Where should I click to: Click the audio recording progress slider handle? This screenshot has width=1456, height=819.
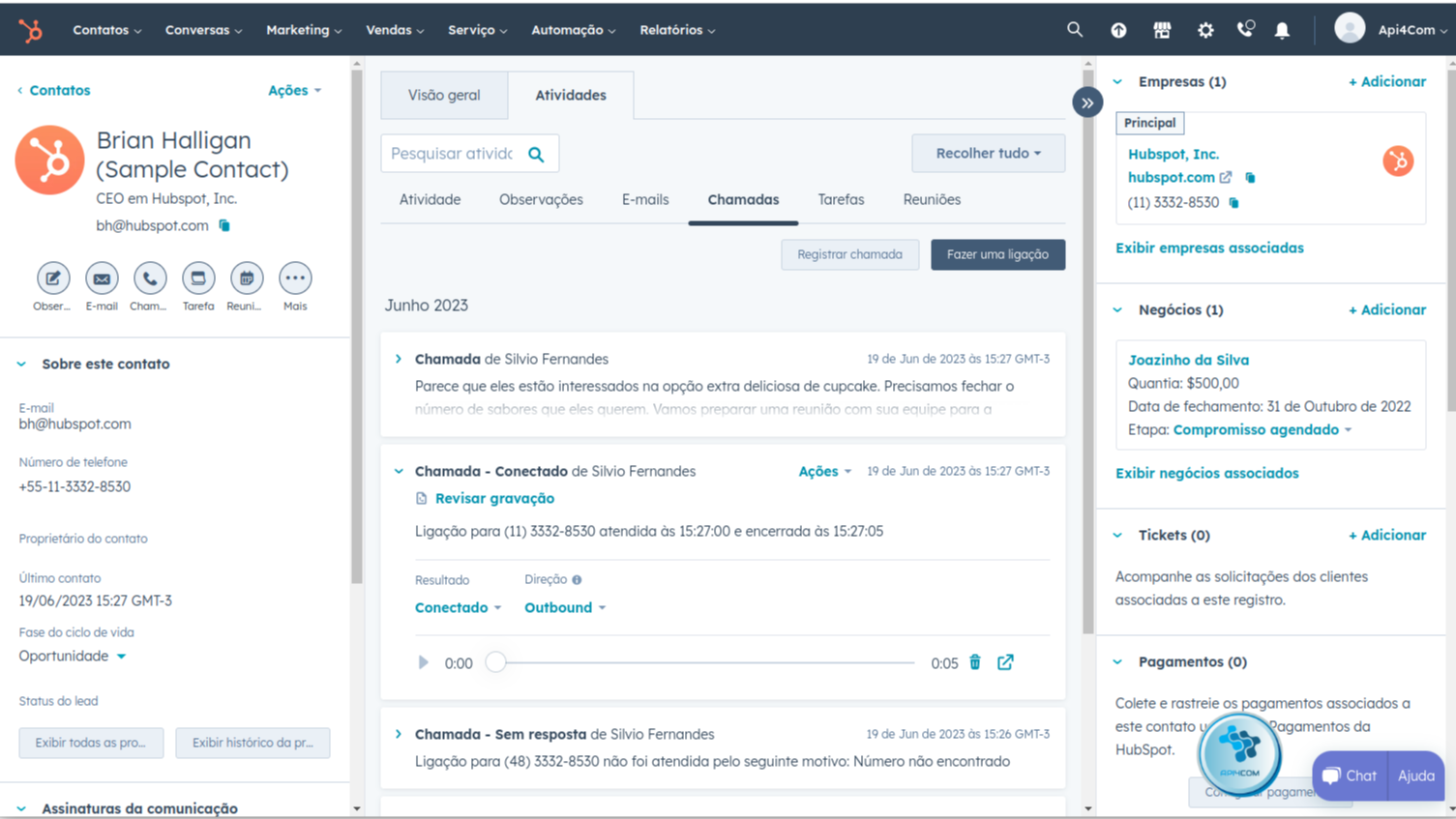point(495,662)
